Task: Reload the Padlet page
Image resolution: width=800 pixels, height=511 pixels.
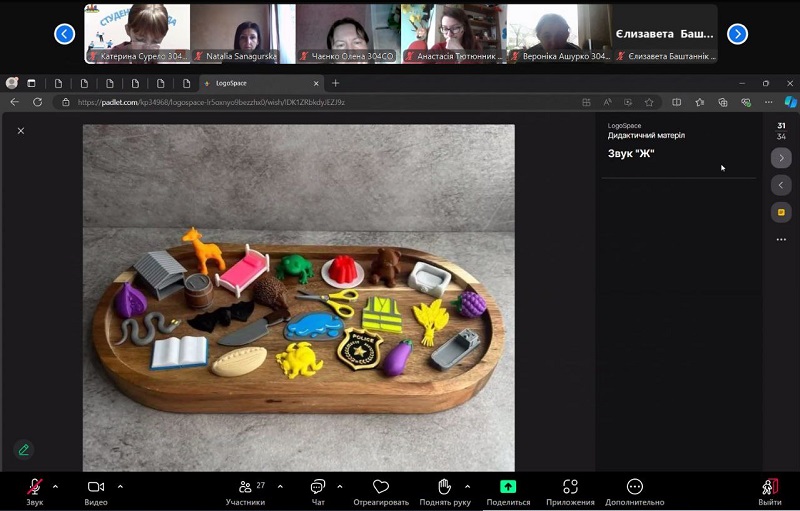Action: pos(37,102)
